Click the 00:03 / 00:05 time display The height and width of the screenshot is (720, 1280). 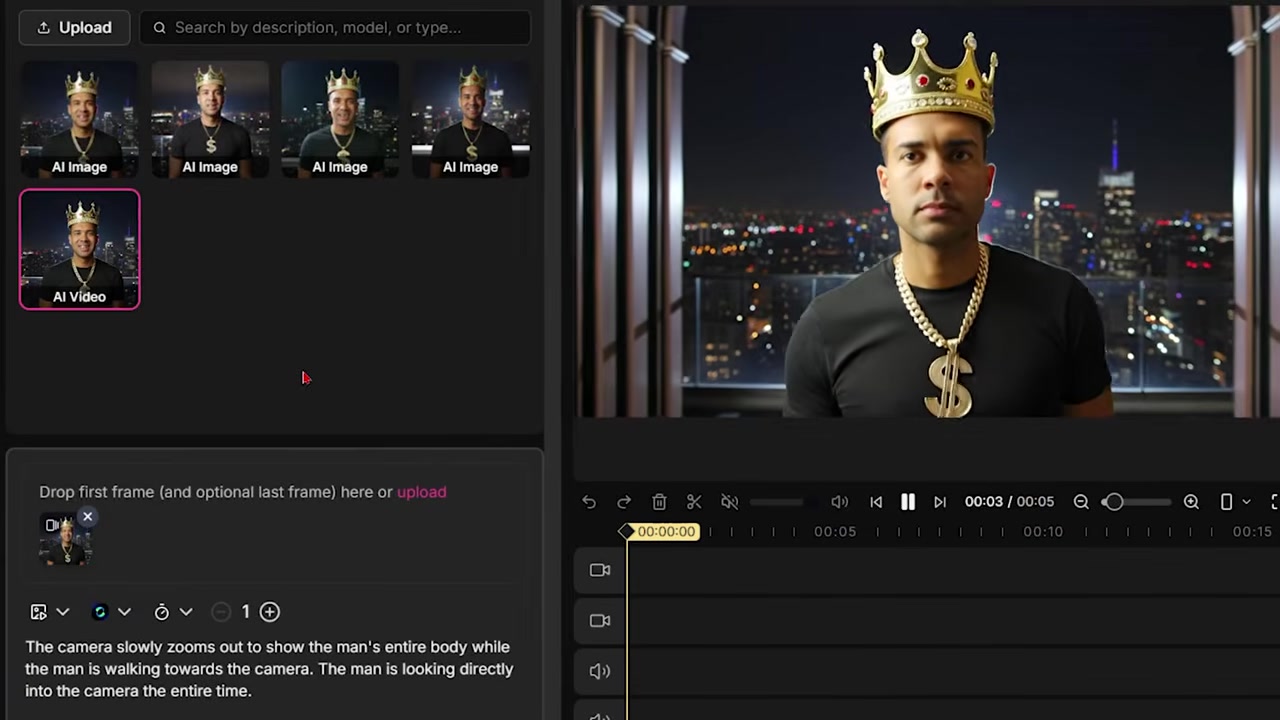click(1009, 502)
